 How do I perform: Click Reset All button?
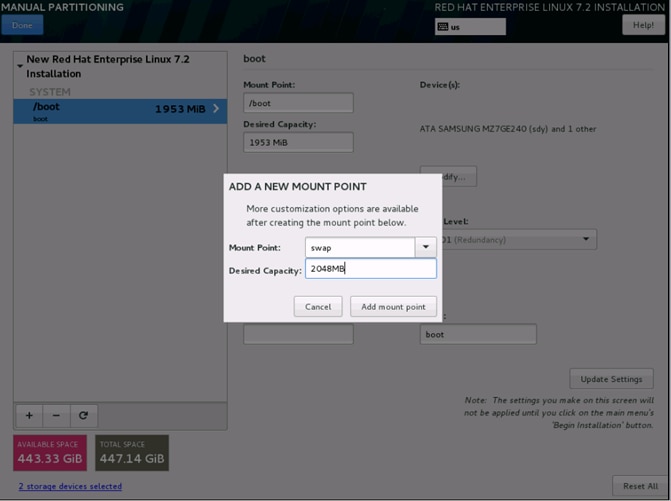click(640, 486)
